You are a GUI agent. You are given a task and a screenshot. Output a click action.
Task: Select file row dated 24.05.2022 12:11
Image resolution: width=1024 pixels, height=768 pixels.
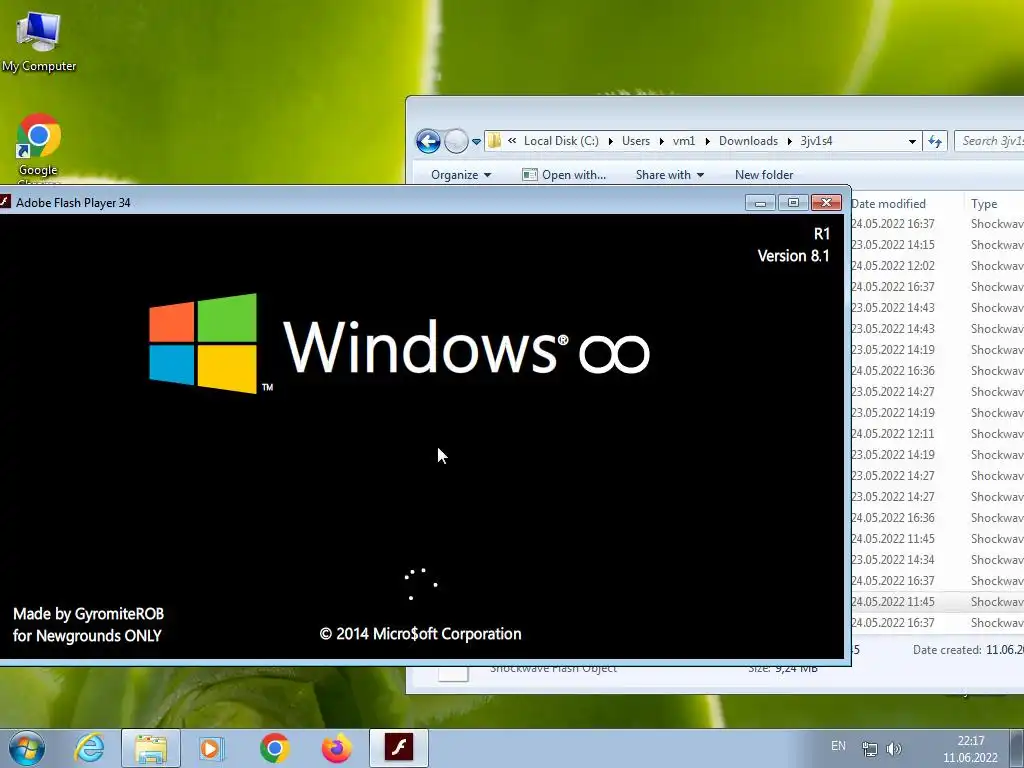click(x=938, y=434)
